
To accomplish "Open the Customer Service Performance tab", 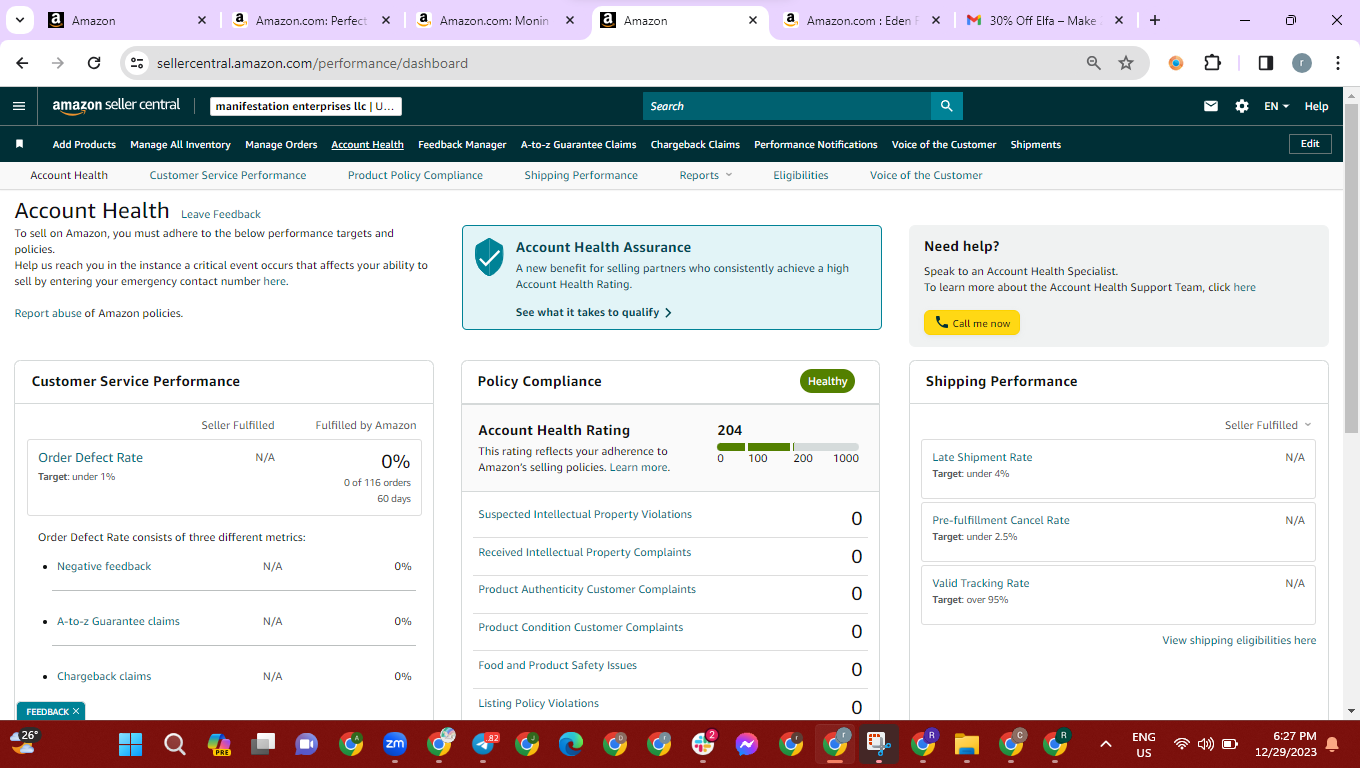I will point(228,175).
